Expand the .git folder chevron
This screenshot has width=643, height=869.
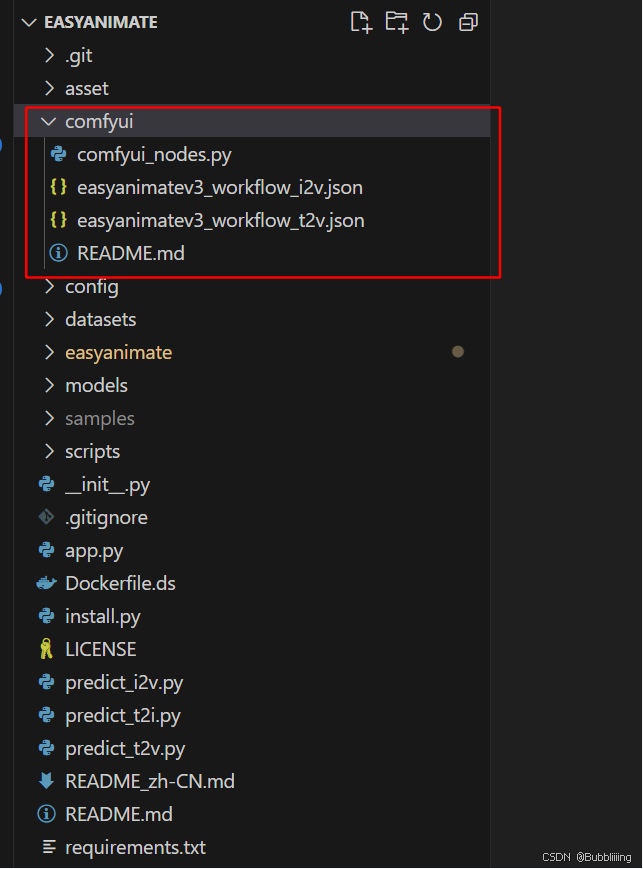[x=49, y=55]
